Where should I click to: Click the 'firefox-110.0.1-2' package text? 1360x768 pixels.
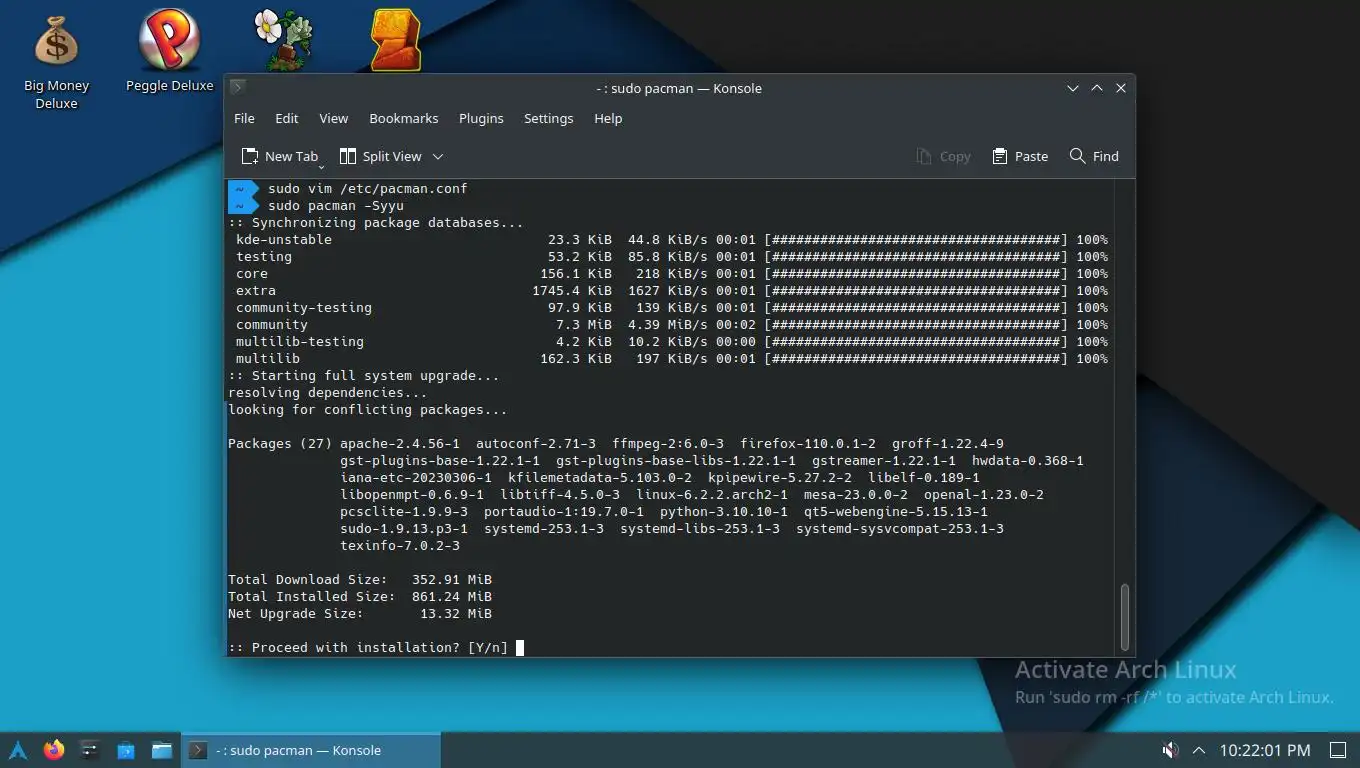point(808,444)
